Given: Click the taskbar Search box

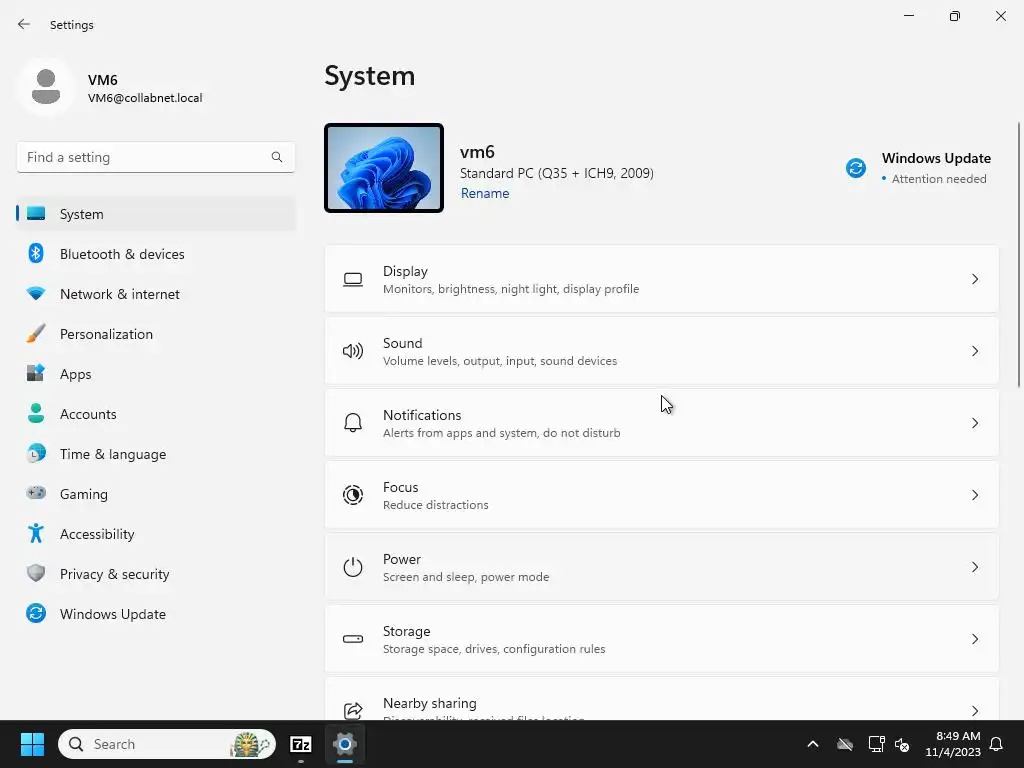Looking at the screenshot, I should click(x=167, y=744).
